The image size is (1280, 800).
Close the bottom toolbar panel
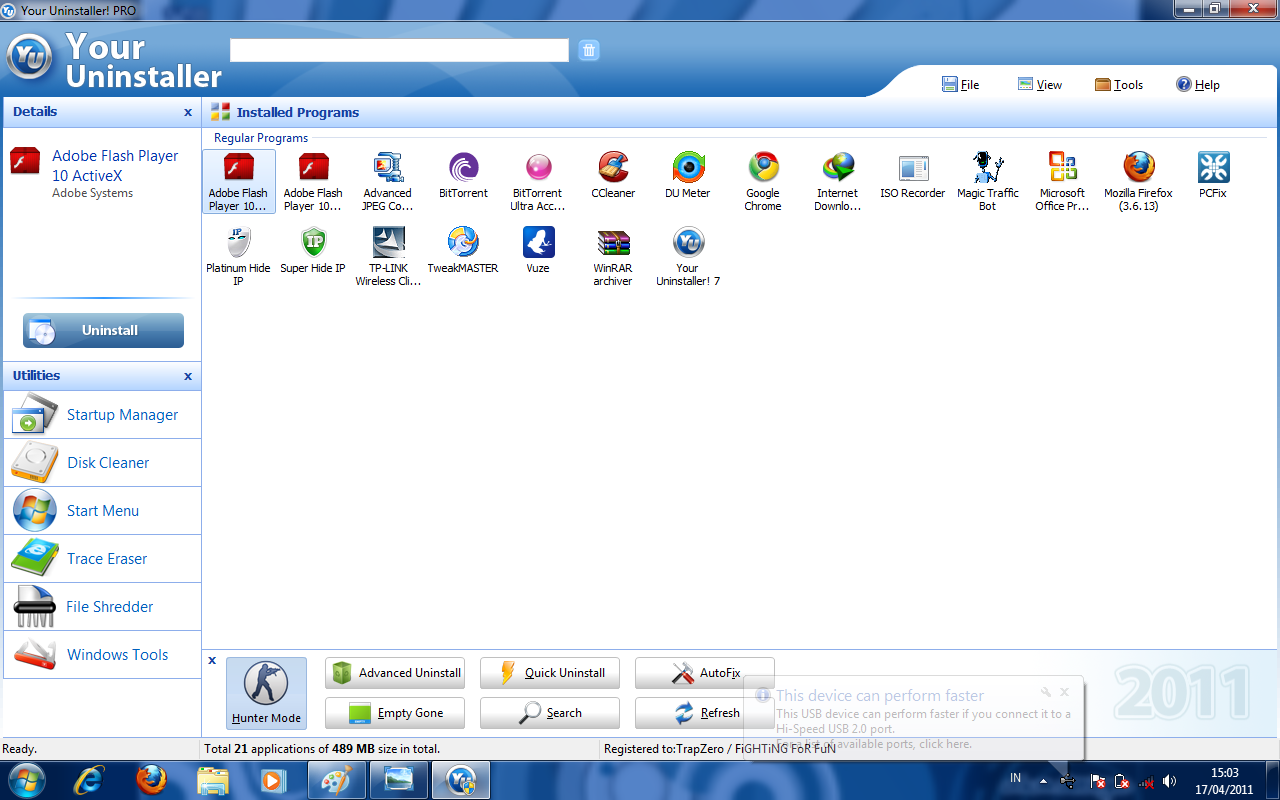click(212, 660)
